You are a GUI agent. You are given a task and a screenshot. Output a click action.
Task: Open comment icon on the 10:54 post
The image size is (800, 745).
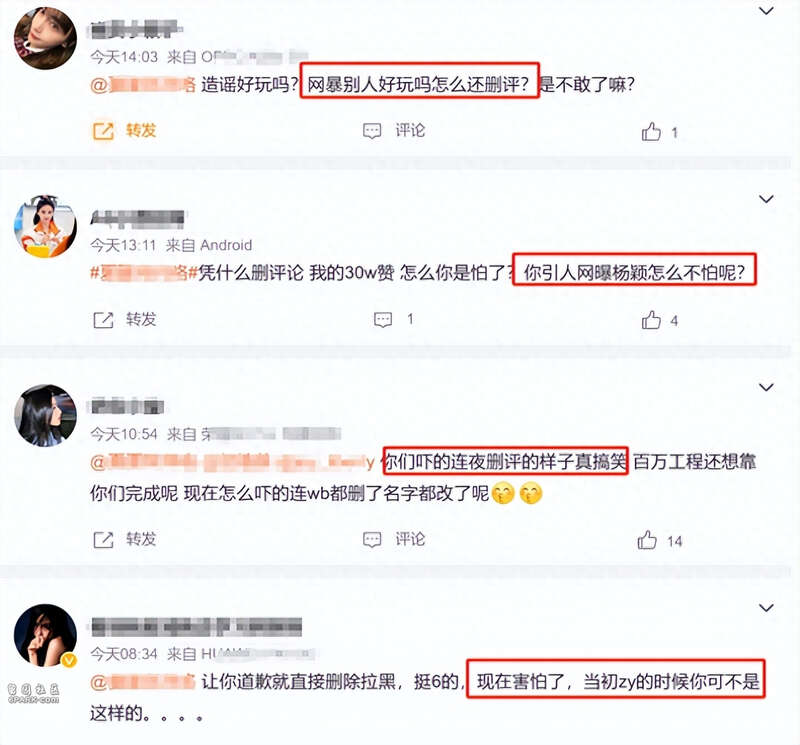click(372, 539)
